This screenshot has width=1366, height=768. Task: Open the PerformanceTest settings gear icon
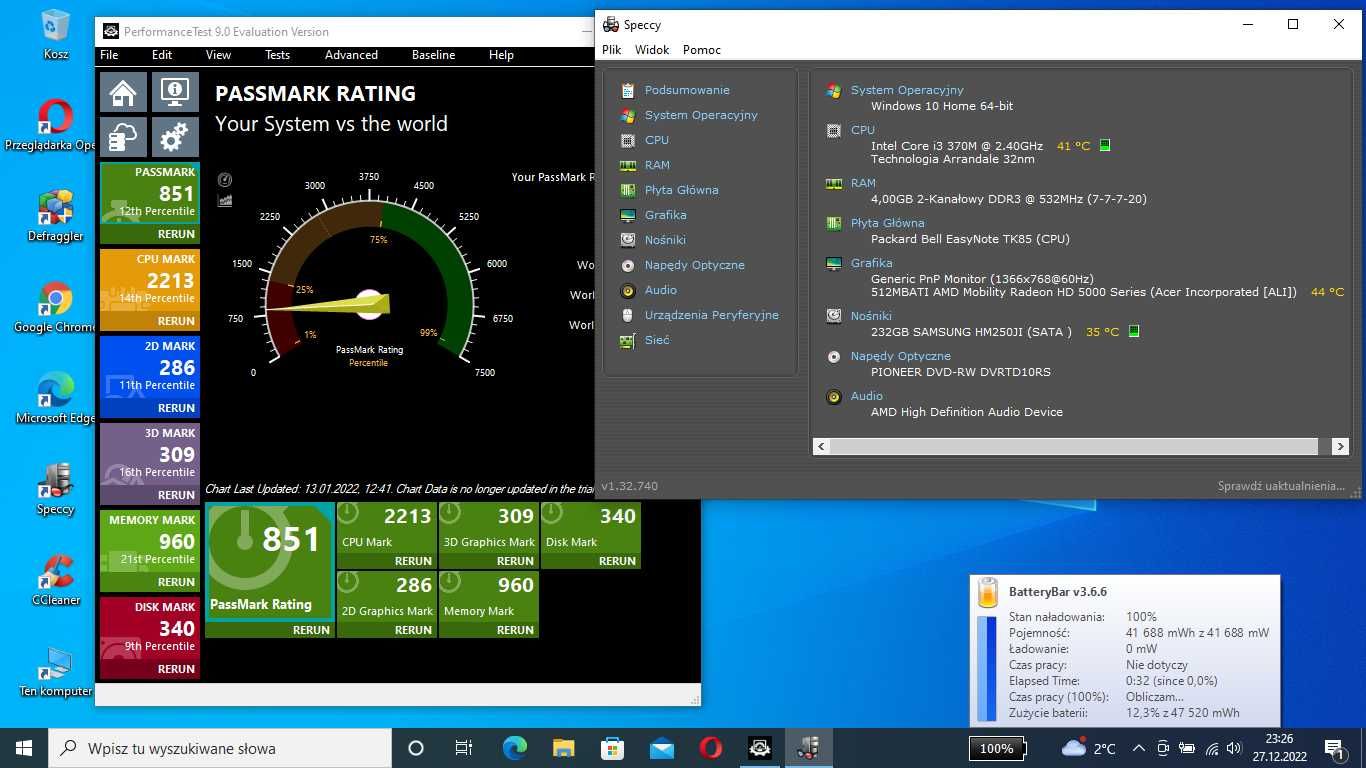pyautogui.click(x=175, y=137)
